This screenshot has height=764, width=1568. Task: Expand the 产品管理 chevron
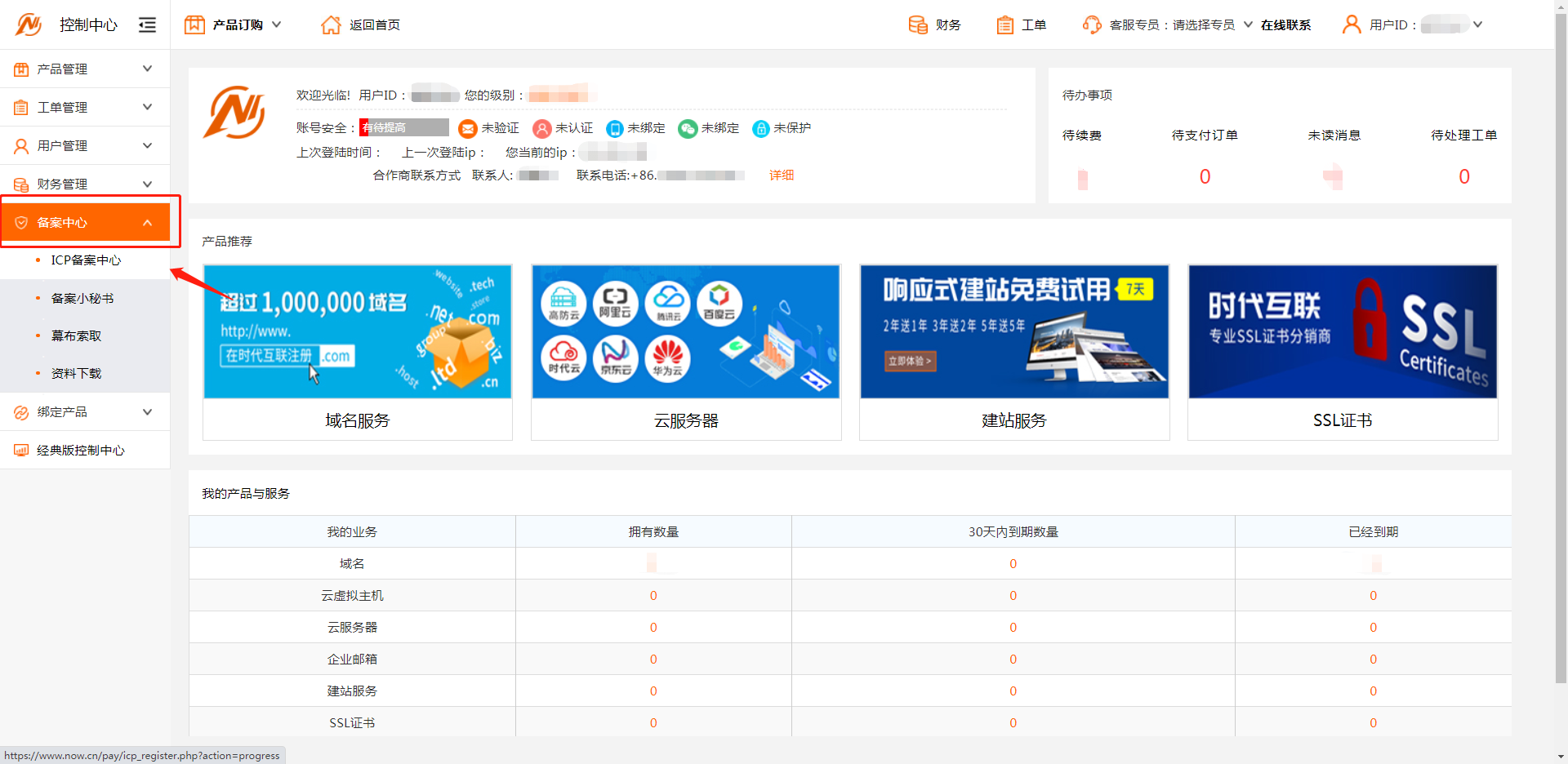[148, 69]
